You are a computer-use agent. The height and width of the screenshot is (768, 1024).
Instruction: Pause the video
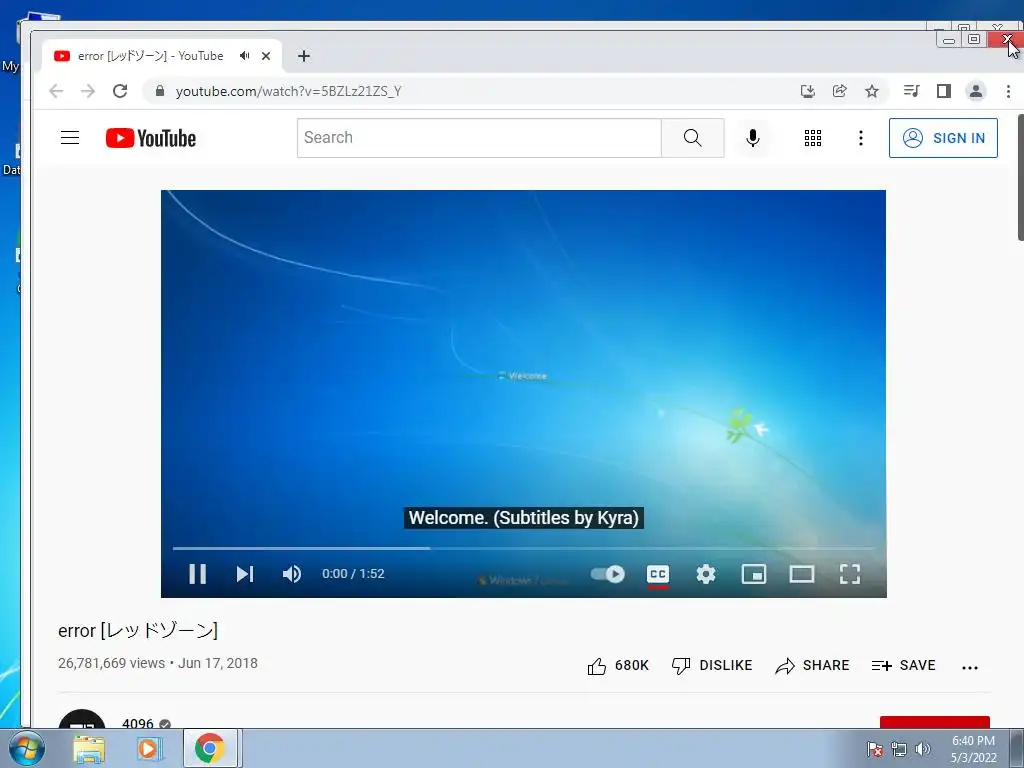tap(197, 573)
